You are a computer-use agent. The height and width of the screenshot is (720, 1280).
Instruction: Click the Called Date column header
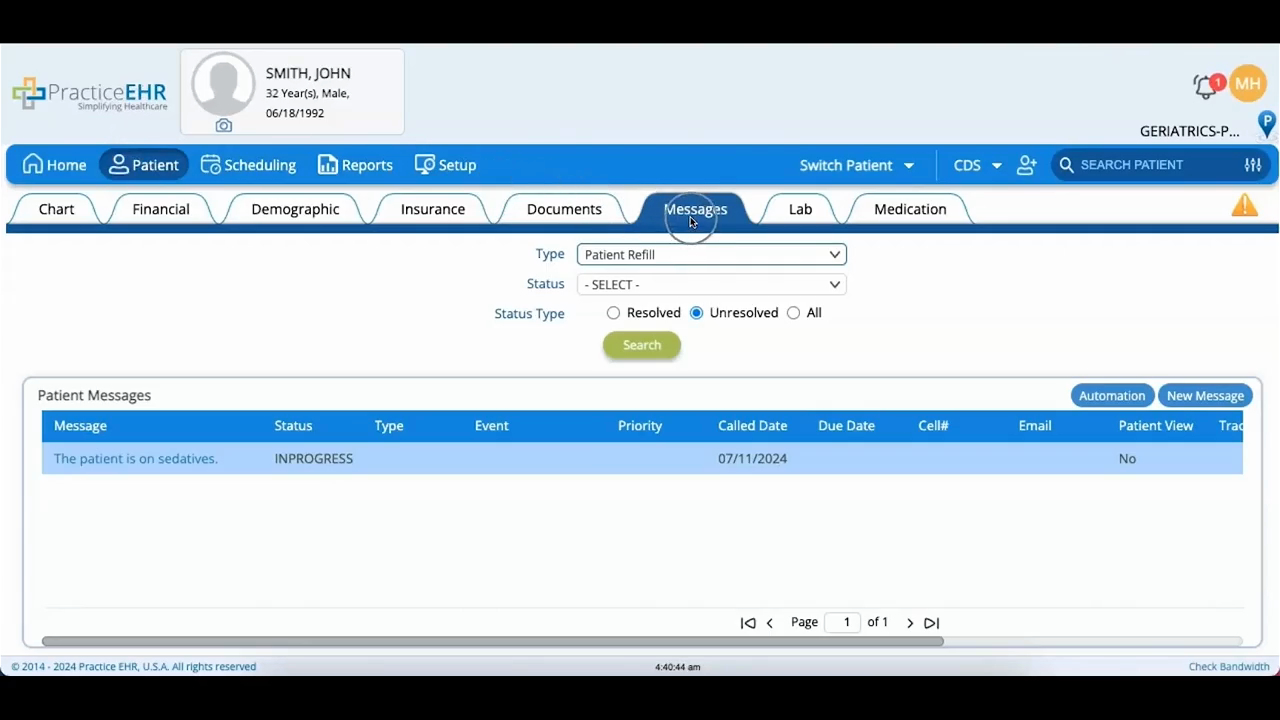point(752,426)
